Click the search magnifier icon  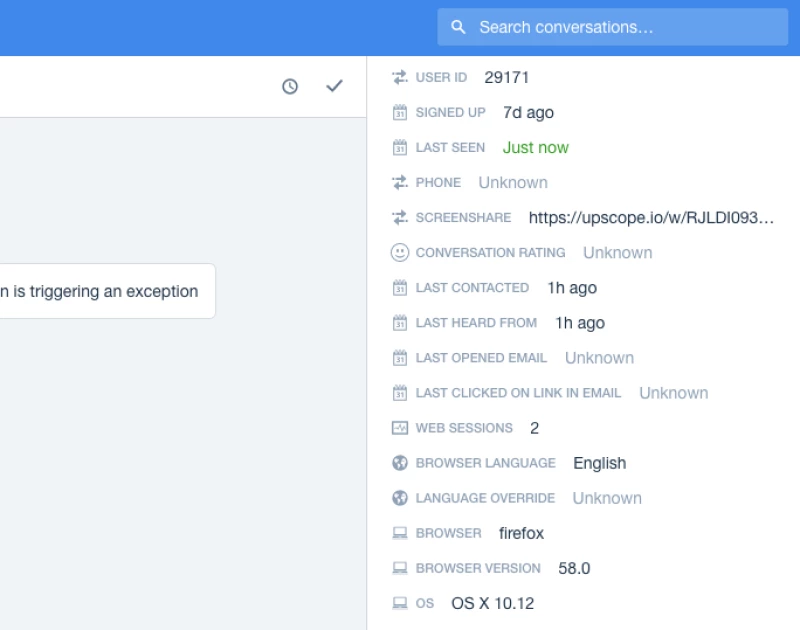[x=459, y=27]
